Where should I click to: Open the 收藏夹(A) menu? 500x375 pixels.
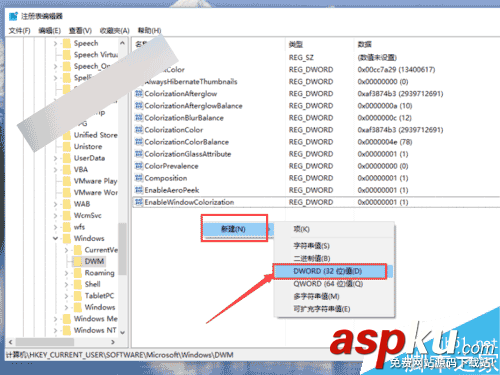(x=114, y=31)
